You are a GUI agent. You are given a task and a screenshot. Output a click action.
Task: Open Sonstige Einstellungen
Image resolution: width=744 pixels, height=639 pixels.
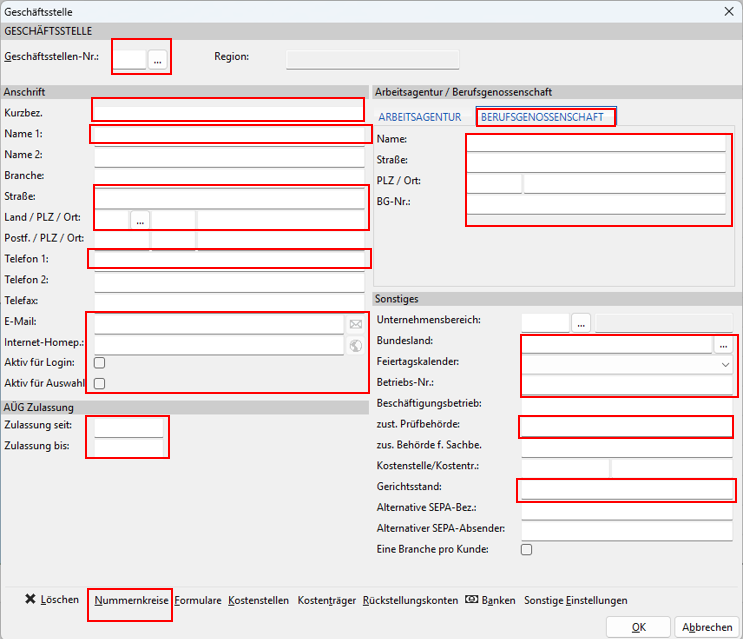tap(576, 601)
